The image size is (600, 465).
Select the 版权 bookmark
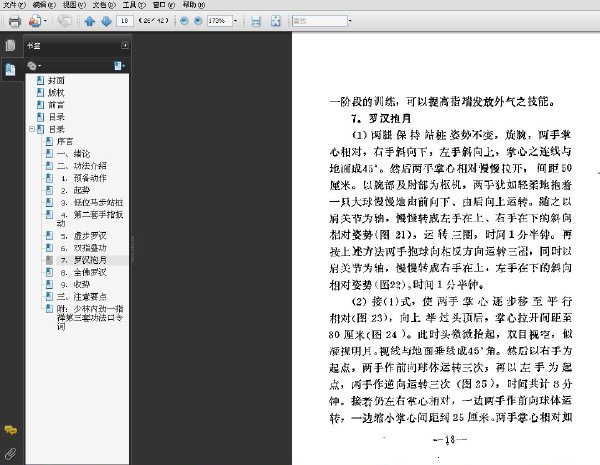pyautogui.click(x=56, y=93)
